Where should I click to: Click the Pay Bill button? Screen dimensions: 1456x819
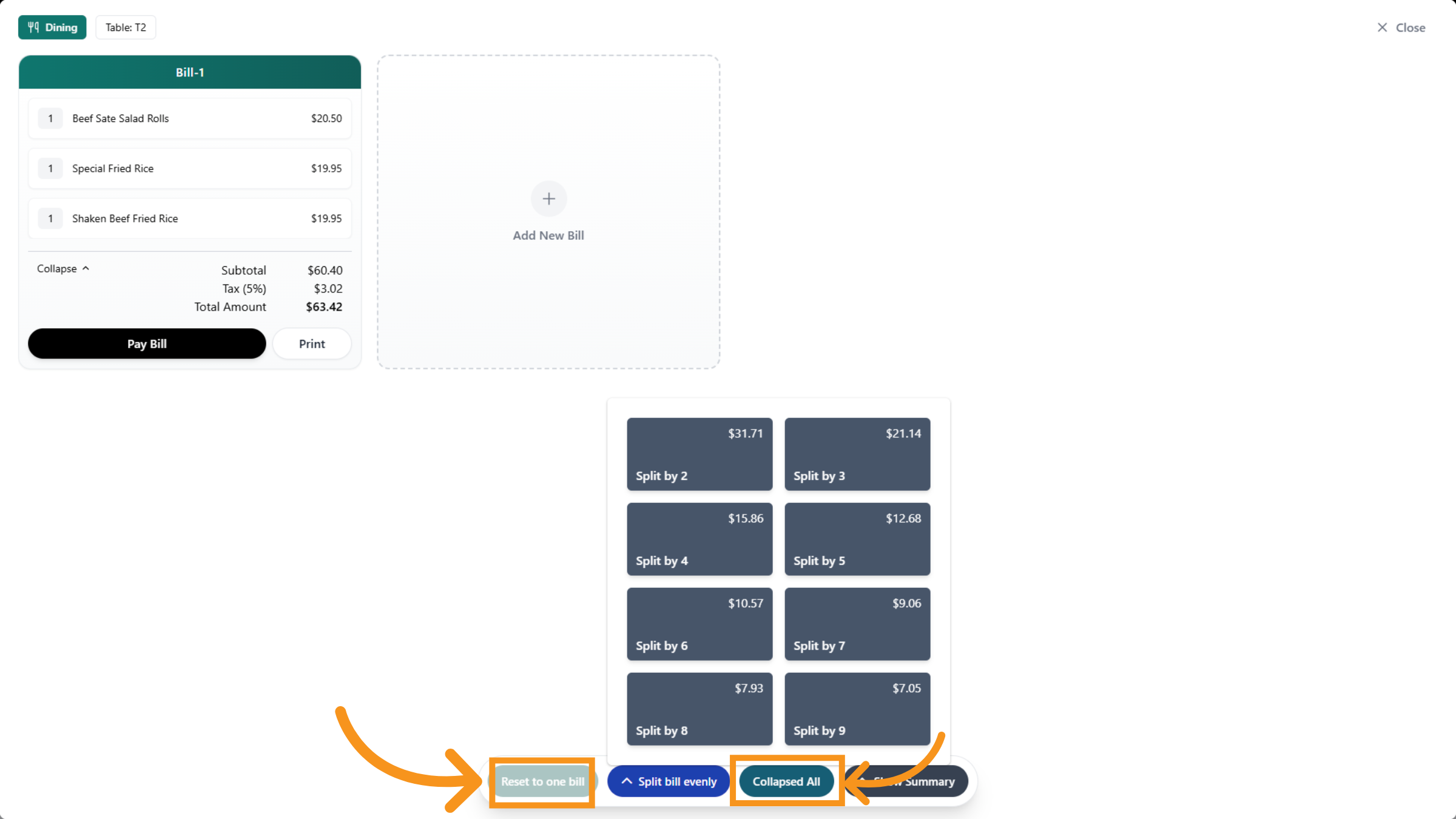147,344
